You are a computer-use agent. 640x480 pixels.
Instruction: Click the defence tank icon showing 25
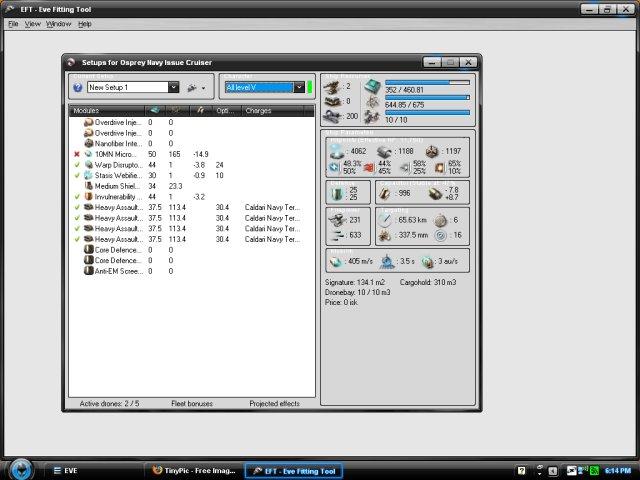[x=337, y=193]
